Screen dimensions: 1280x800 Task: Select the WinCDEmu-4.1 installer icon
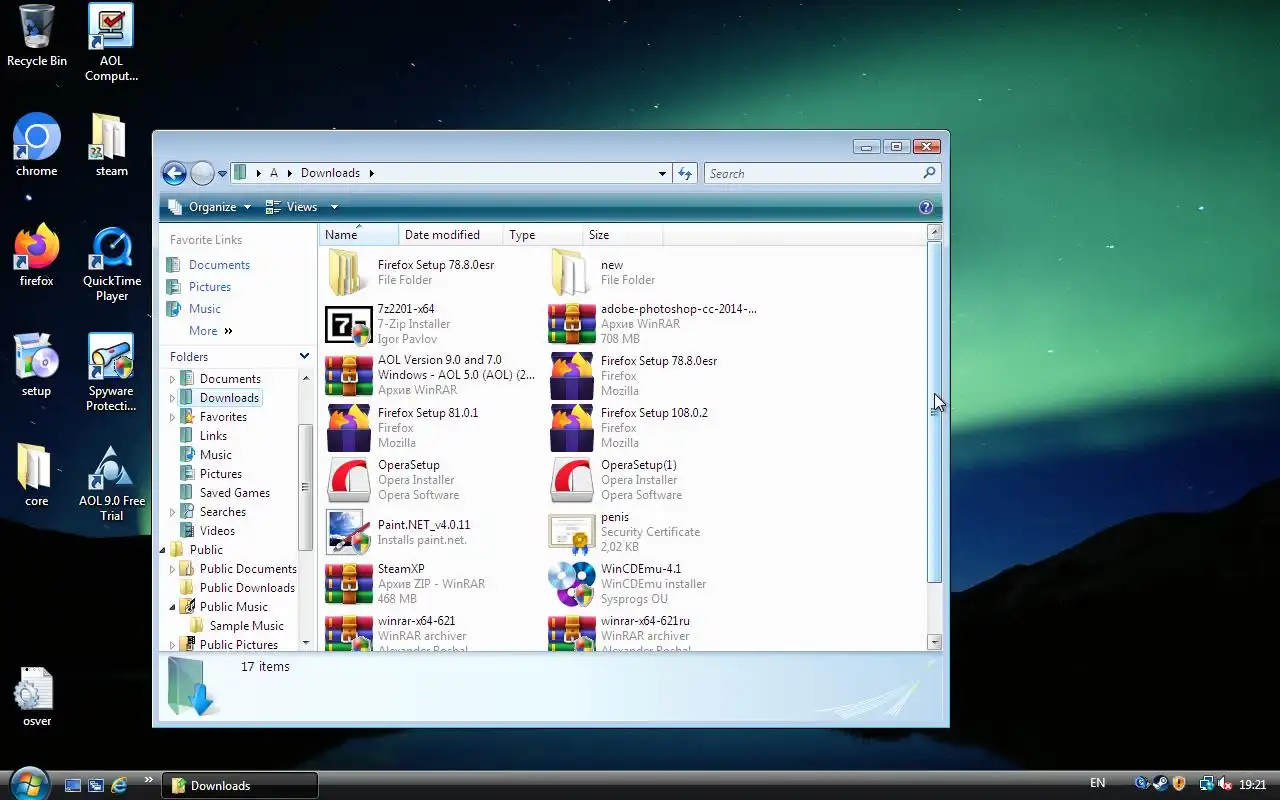(572, 585)
